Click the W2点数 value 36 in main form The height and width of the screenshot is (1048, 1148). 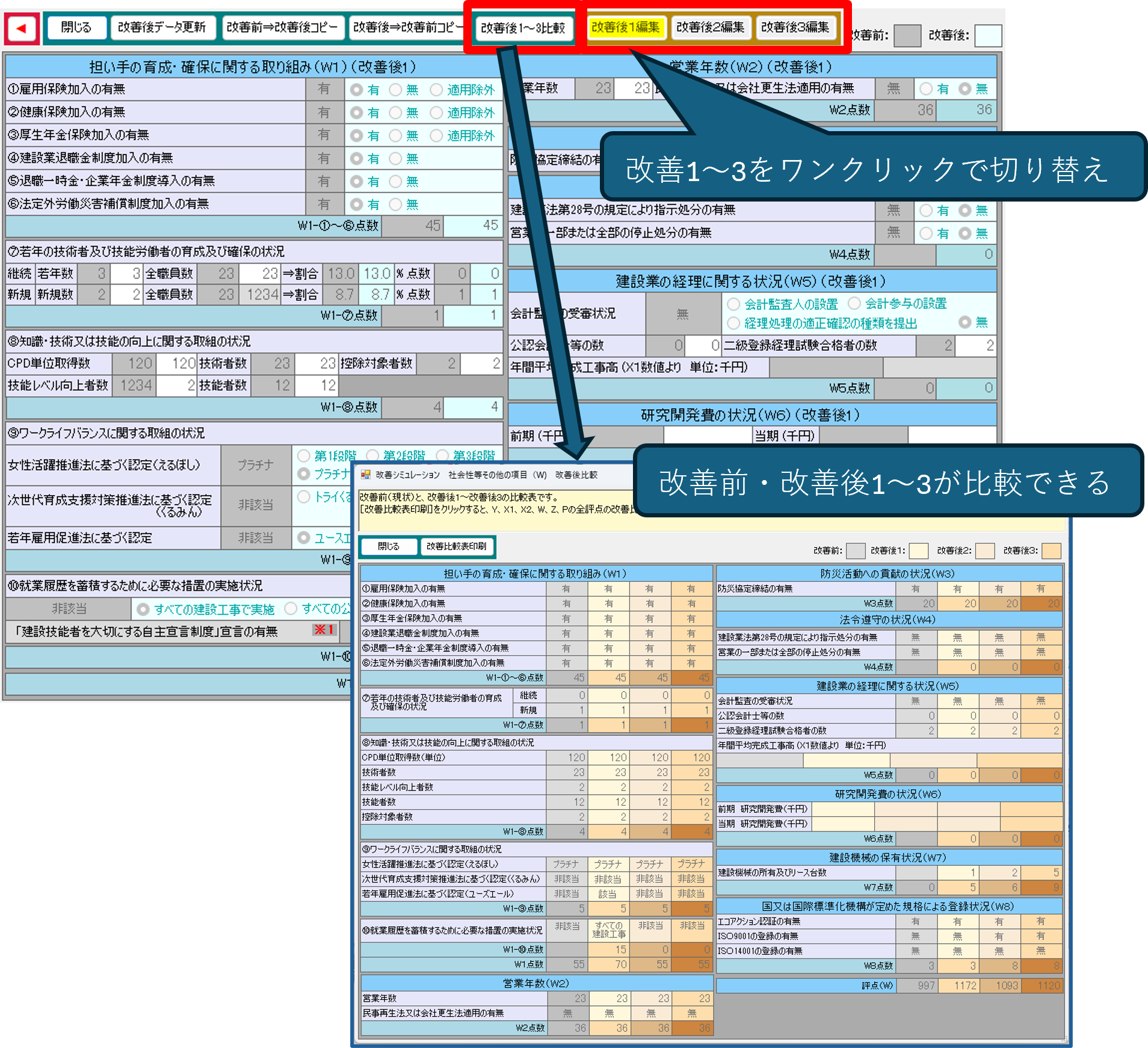(966, 109)
